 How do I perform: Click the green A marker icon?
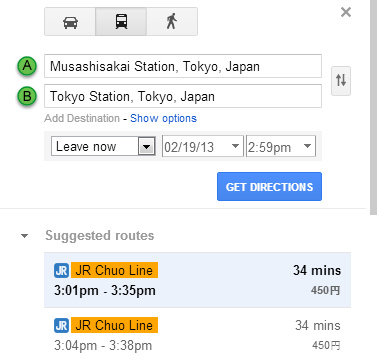click(x=27, y=66)
